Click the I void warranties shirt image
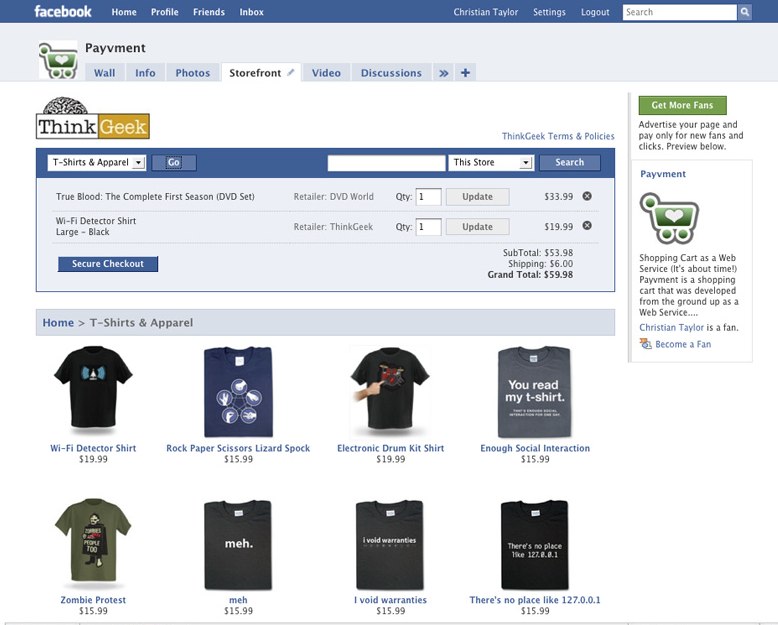Screen dimensions: 778x625 coord(390,545)
